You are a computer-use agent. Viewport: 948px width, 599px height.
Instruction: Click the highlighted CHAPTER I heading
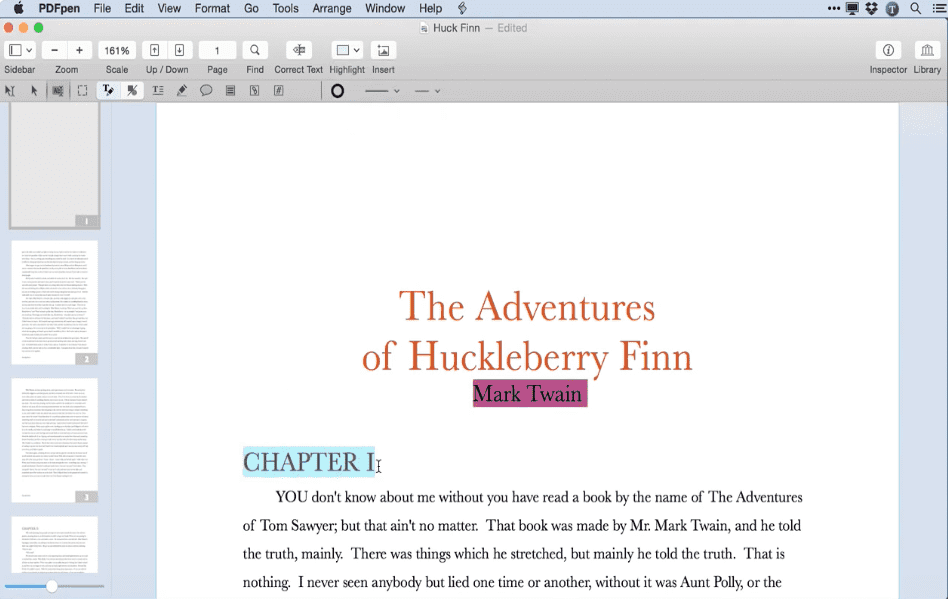coord(309,462)
